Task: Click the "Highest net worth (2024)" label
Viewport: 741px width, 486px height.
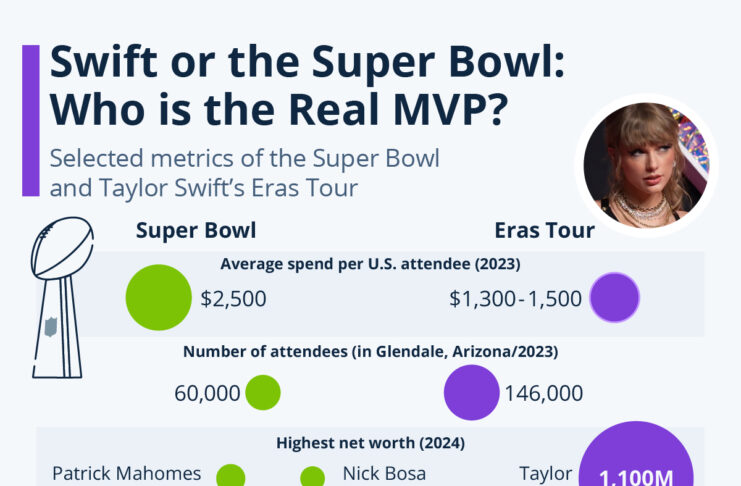Action: pos(370,441)
